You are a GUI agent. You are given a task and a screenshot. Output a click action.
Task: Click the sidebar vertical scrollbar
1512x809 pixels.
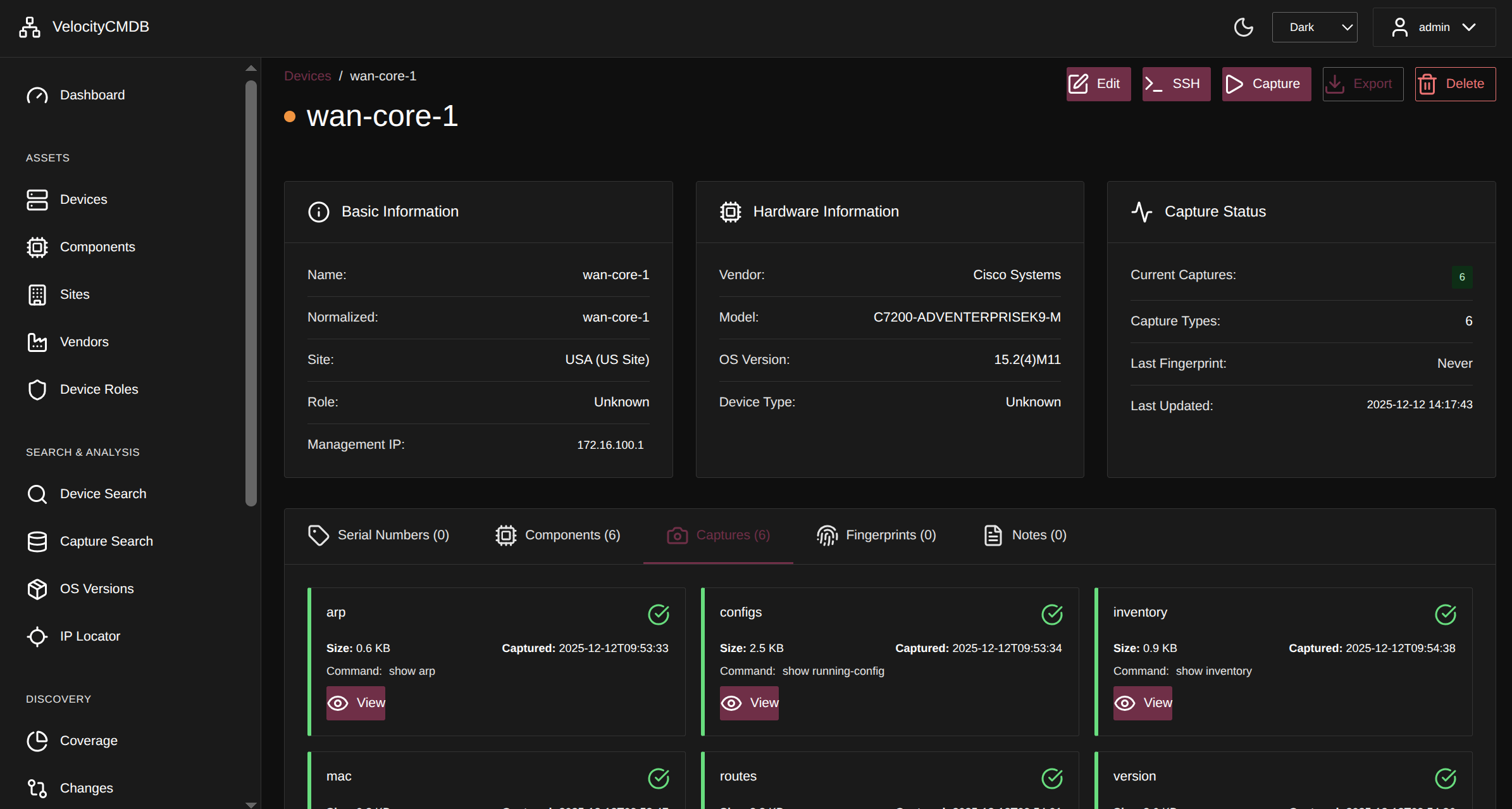[251, 291]
